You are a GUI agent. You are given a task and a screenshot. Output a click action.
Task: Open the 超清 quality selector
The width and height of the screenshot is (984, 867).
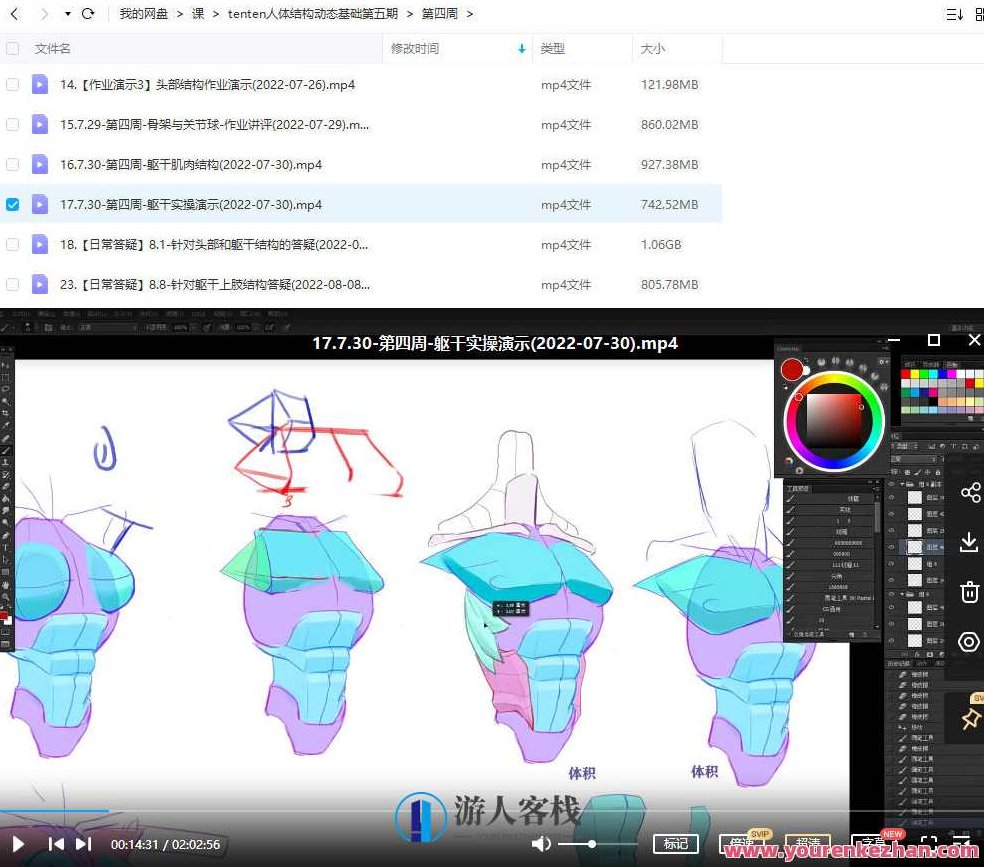(x=808, y=843)
